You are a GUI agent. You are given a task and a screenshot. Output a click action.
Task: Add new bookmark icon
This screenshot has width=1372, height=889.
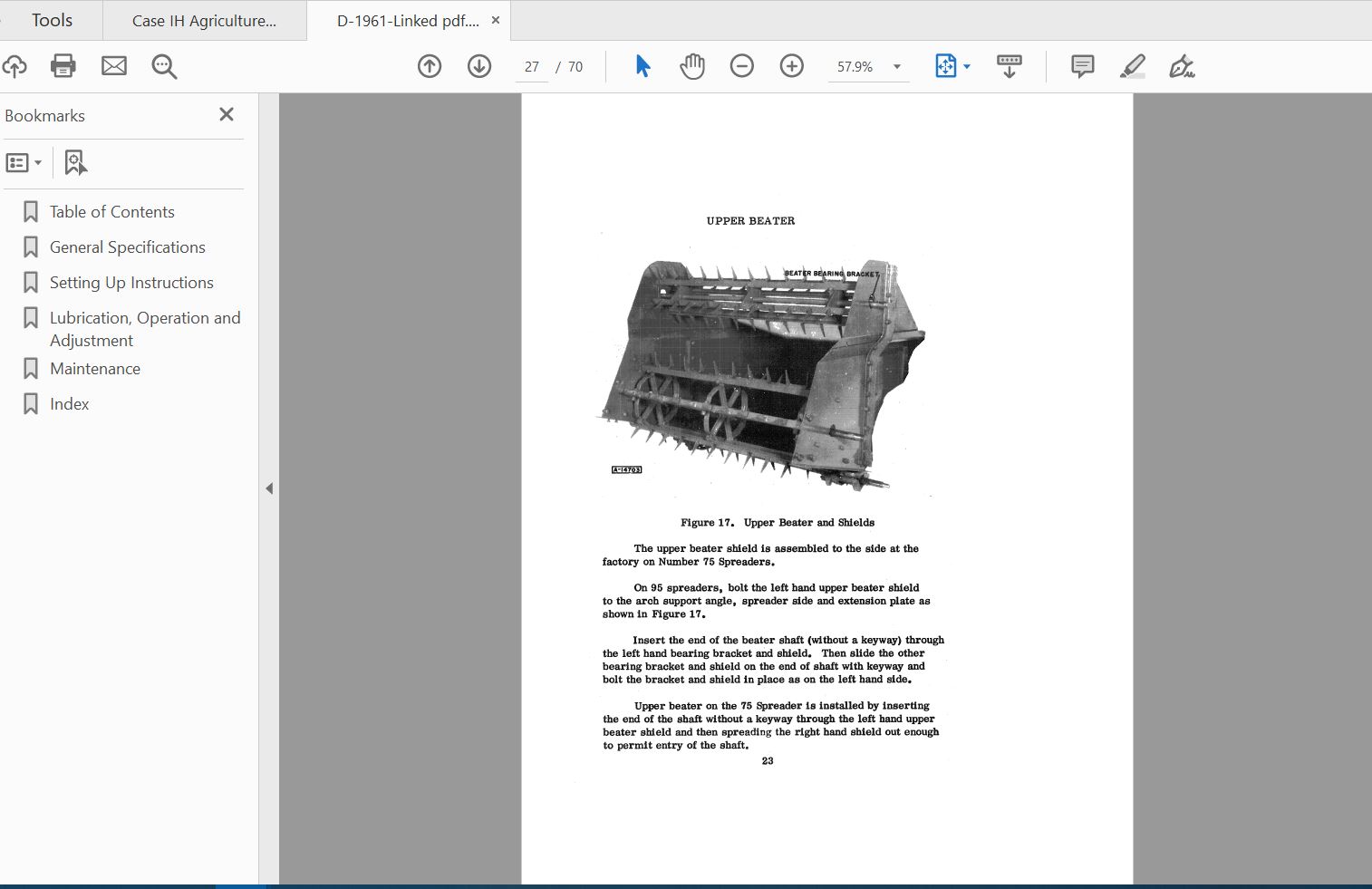tap(75, 163)
